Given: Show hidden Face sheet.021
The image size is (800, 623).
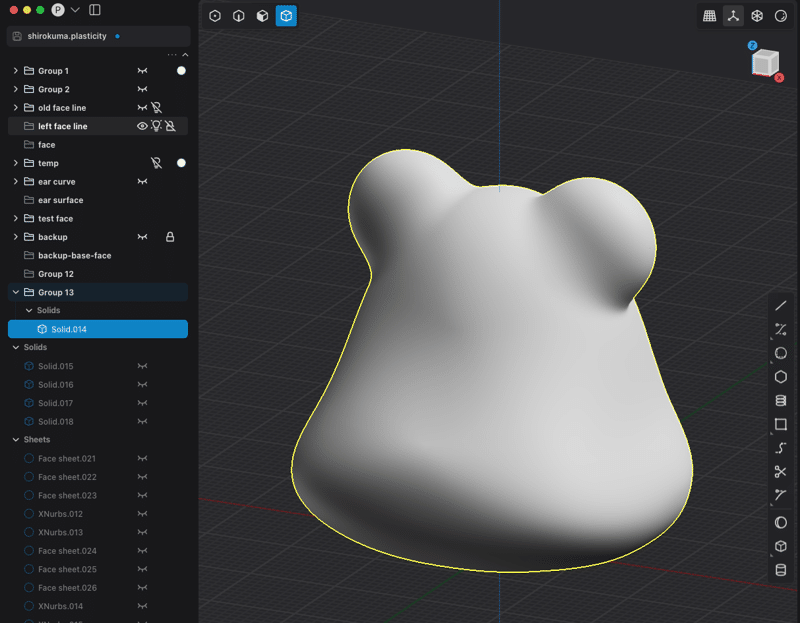Looking at the screenshot, I should coord(142,458).
